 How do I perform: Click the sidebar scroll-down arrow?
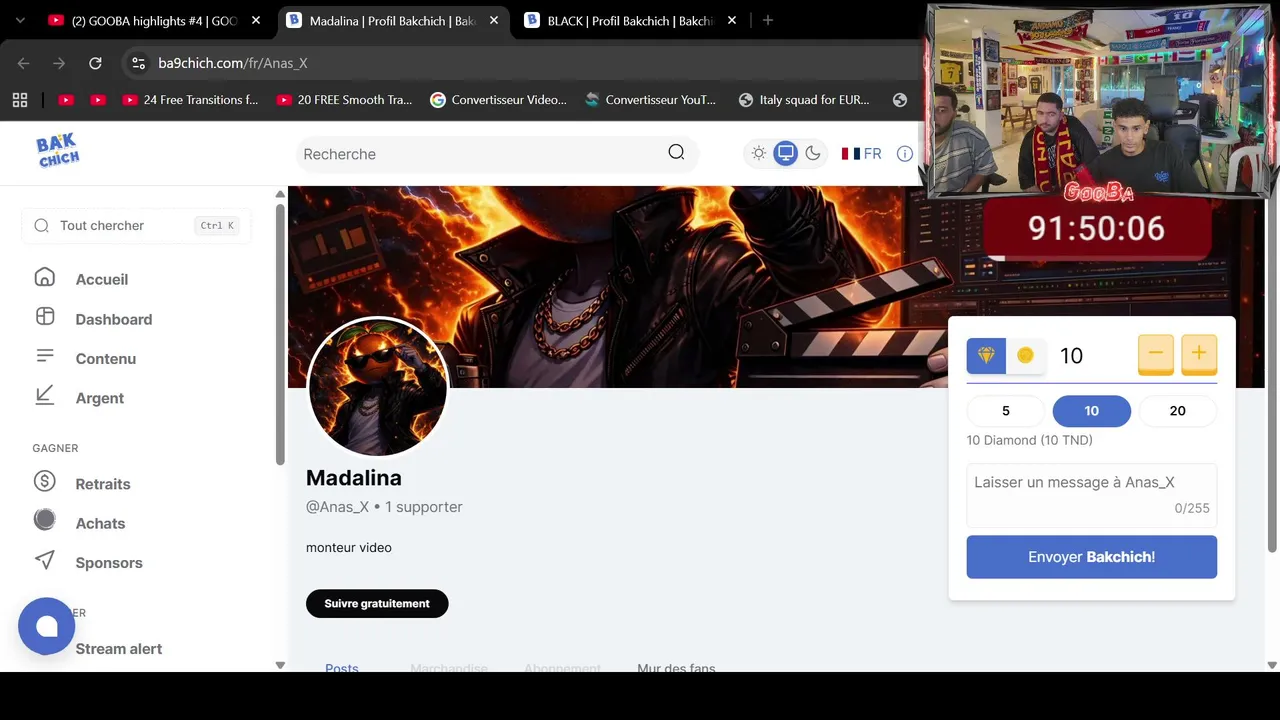click(280, 665)
